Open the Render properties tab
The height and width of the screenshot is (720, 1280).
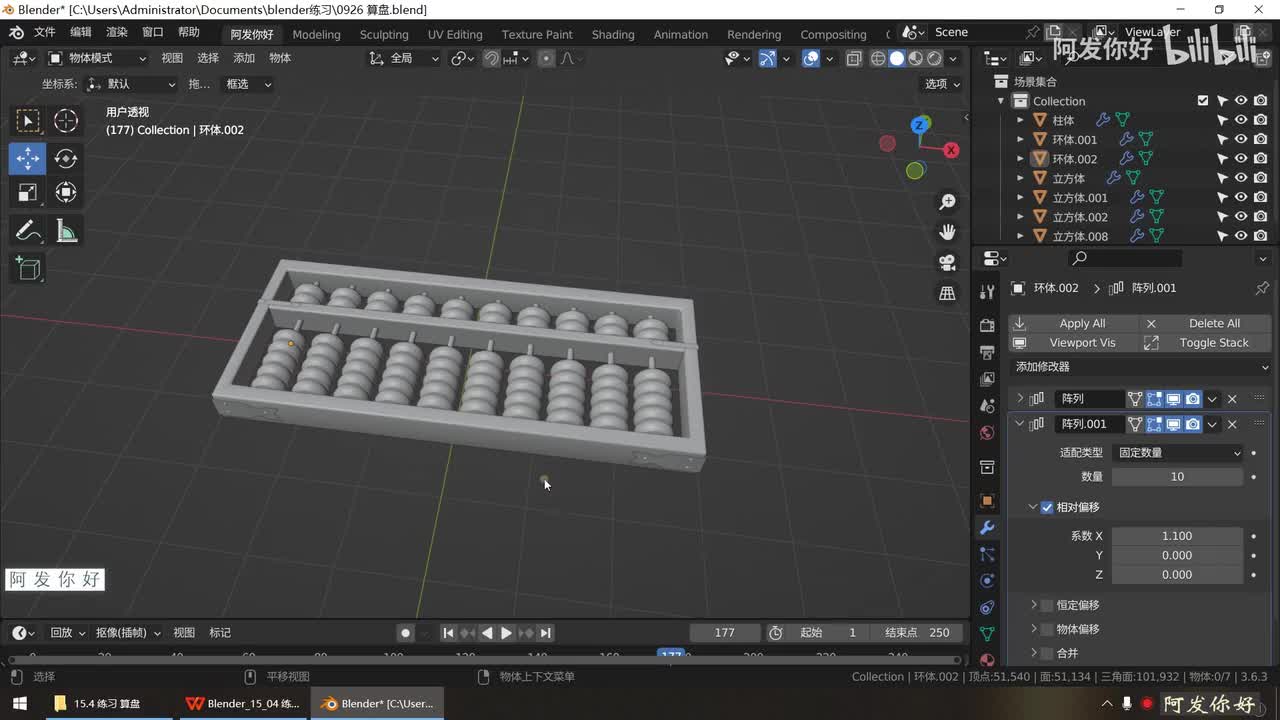(x=987, y=326)
